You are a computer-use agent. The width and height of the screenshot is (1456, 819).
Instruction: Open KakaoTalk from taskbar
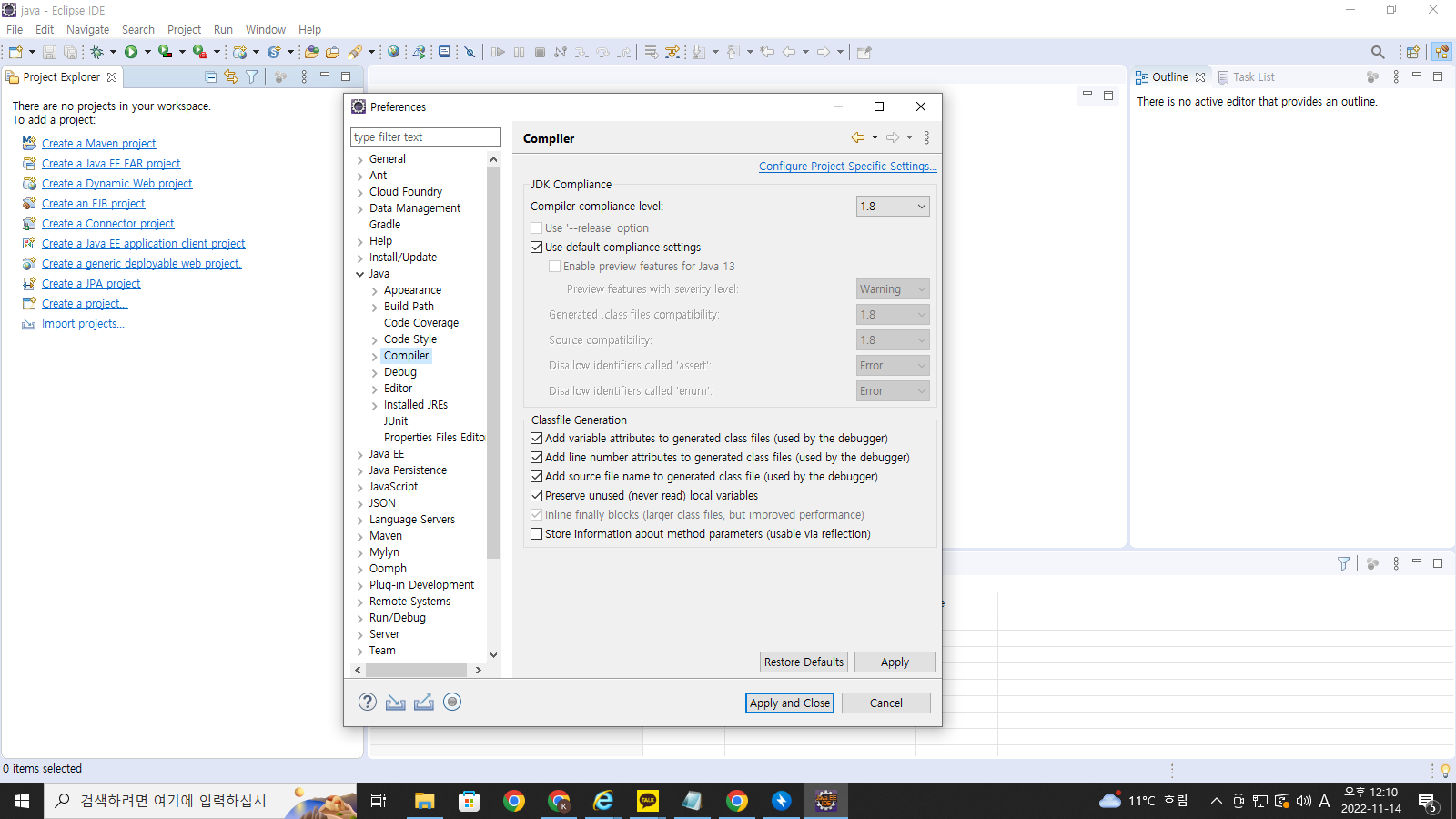pos(648,801)
